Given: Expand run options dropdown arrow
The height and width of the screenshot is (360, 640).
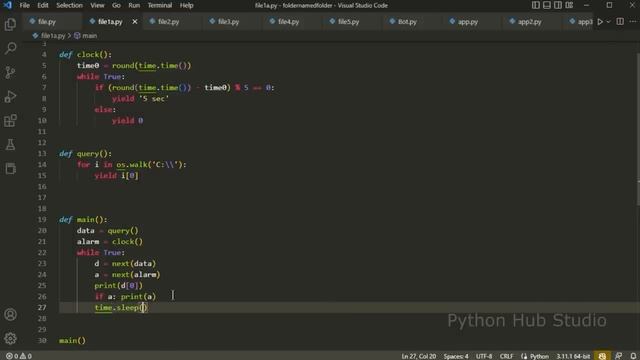Looking at the screenshot, I should (x=608, y=22).
